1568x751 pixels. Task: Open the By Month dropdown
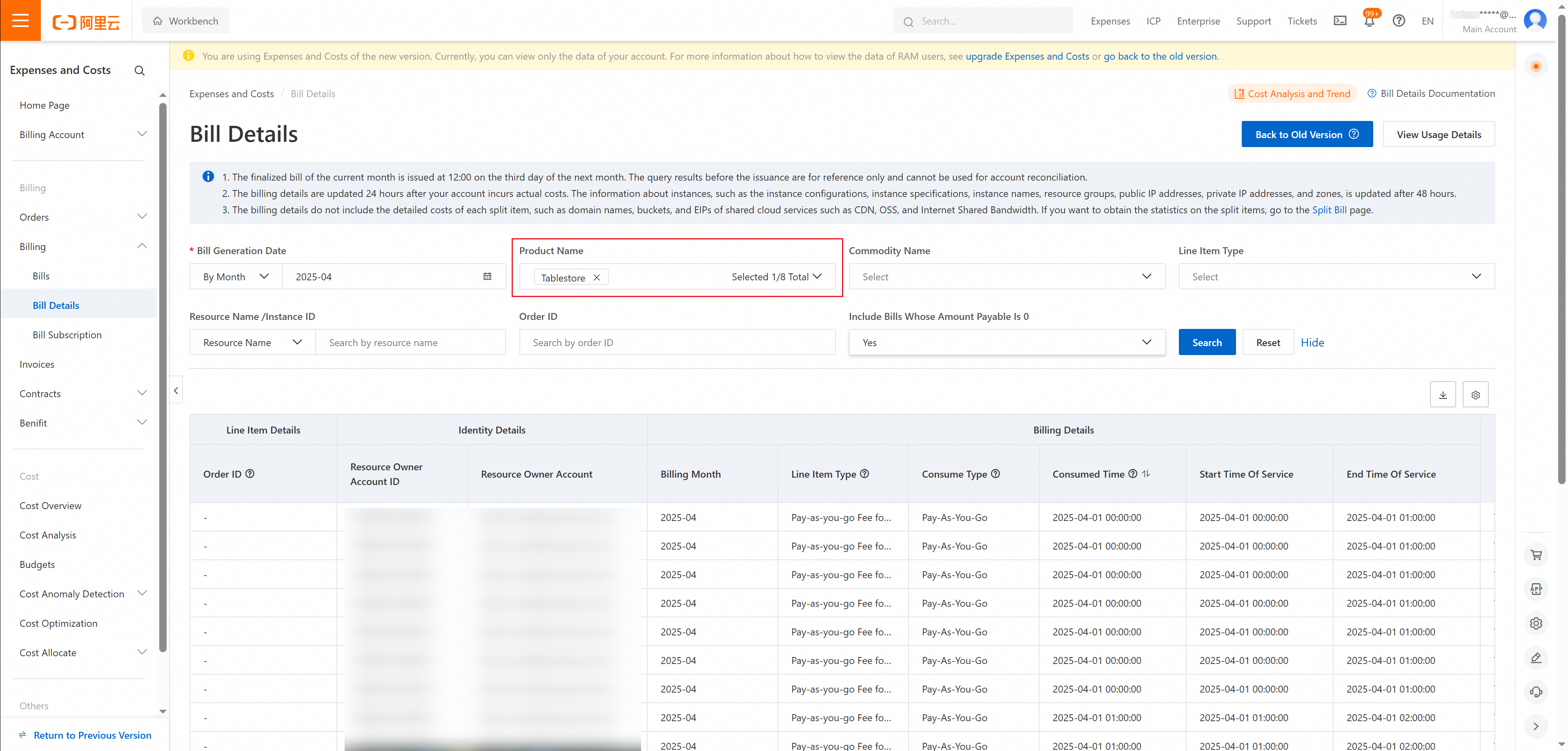click(236, 277)
